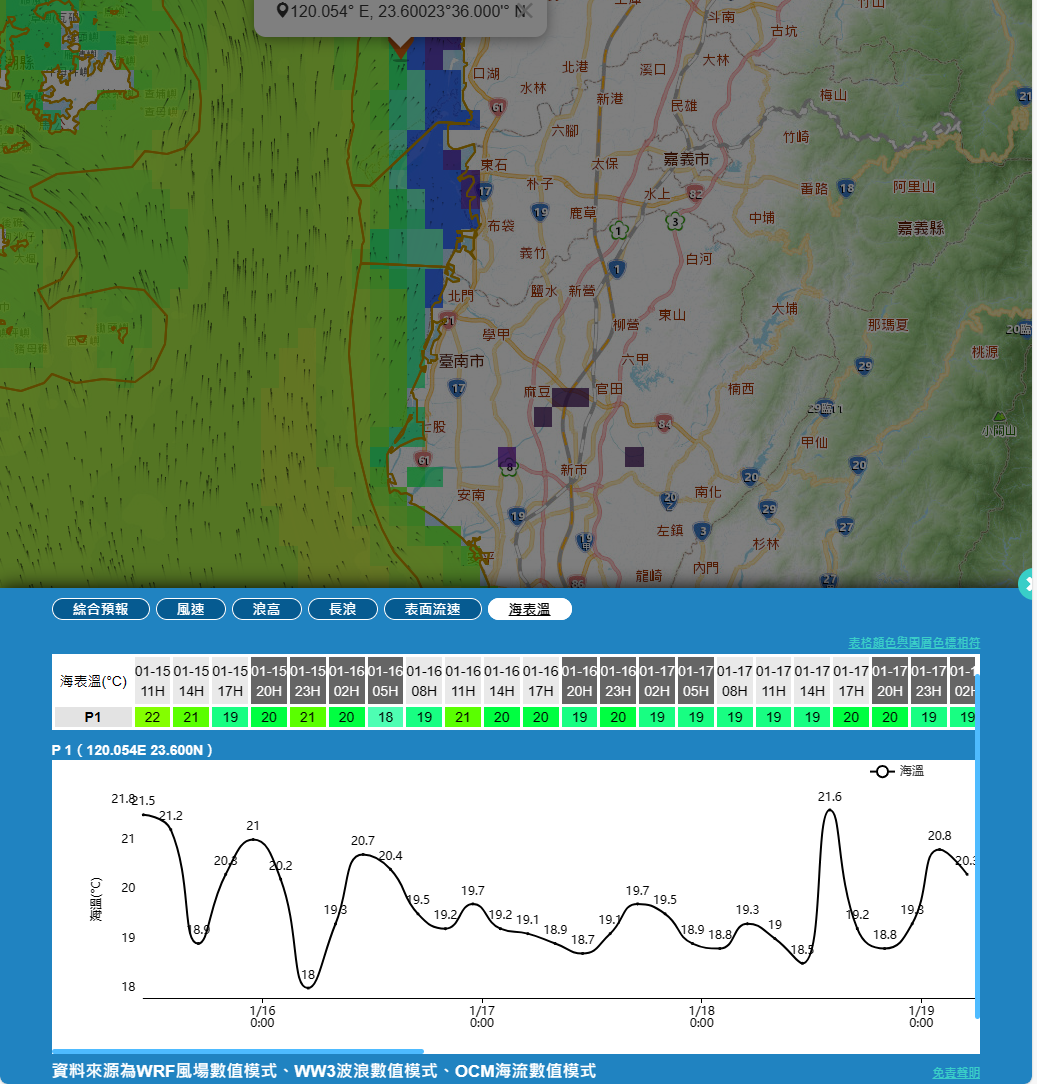This screenshot has height=1084, width=1037.
Task: Close the coordinate popup on the map
Action: click(x=527, y=10)
